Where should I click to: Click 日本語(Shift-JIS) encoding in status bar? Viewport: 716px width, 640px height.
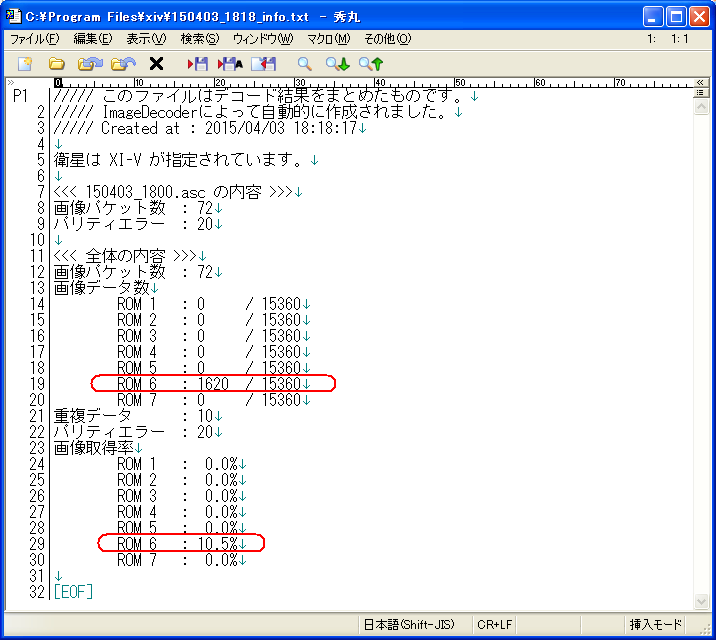click(409, 624)
